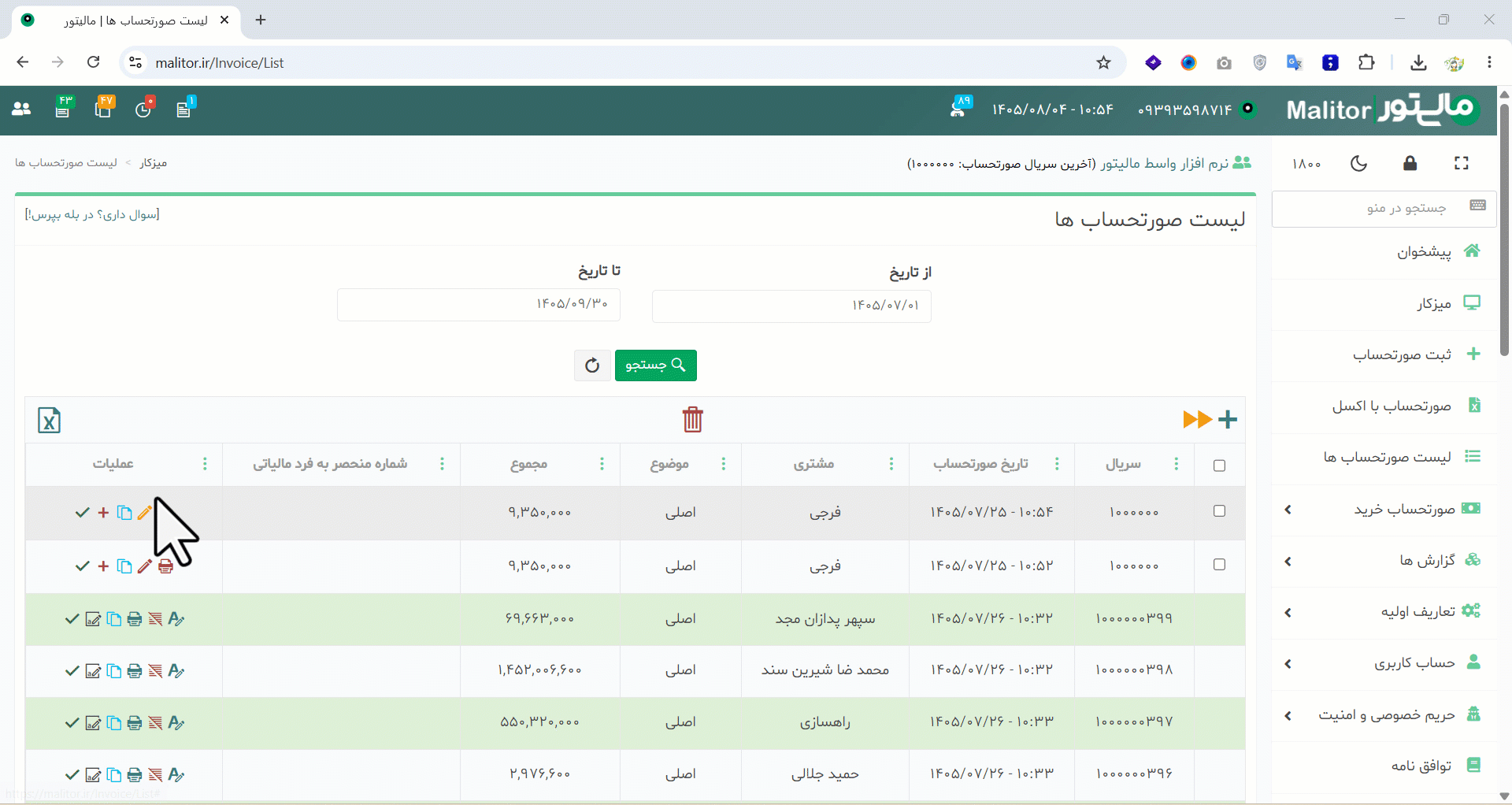Print invoice serial ending 399

click(135, 619)
